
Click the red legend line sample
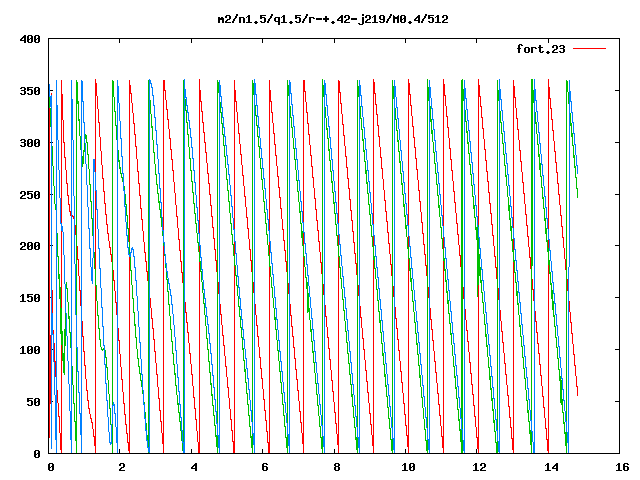(589, 49)
